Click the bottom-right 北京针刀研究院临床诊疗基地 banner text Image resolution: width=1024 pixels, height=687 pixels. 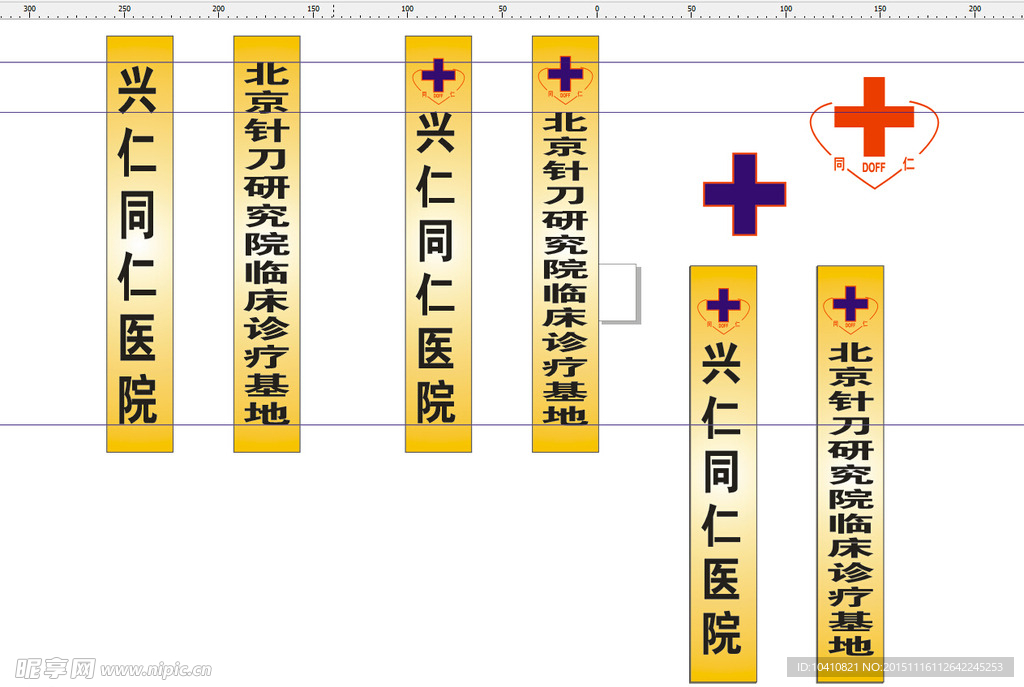[850, 500]
